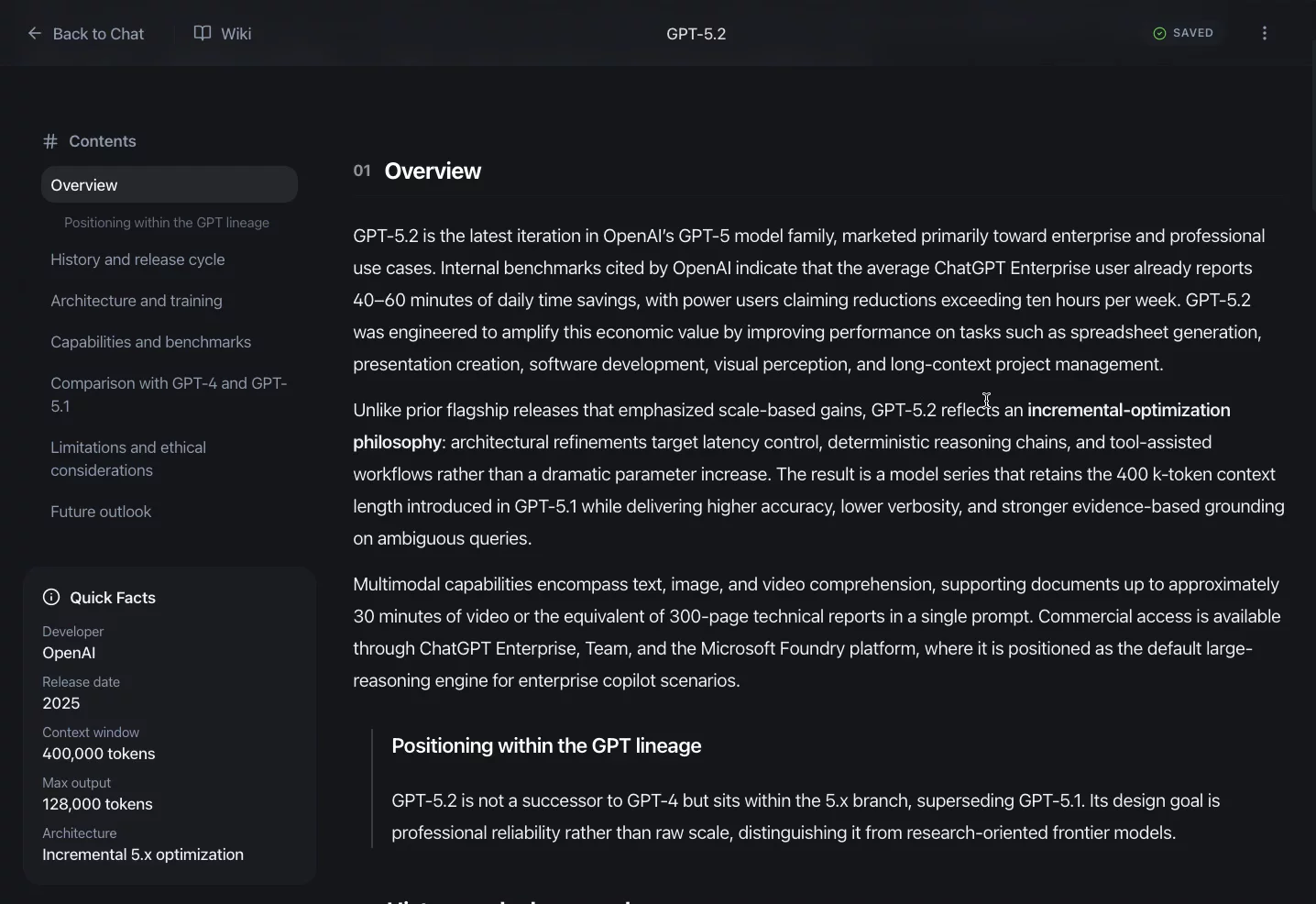The height and width of the screenshot is (904, 1316).
Task: Click the green saved checkmark icon
Action: (1160, 34)
